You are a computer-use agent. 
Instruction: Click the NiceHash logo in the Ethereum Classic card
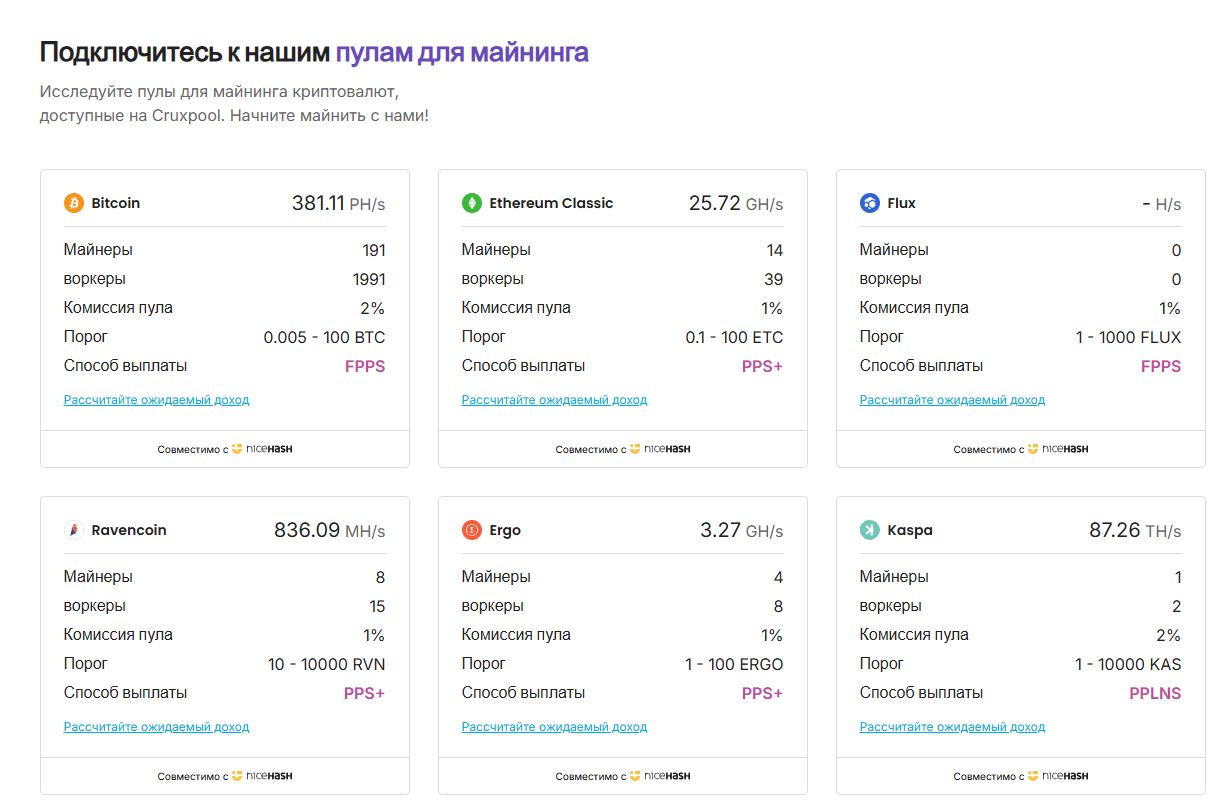(x=660, y=449)
